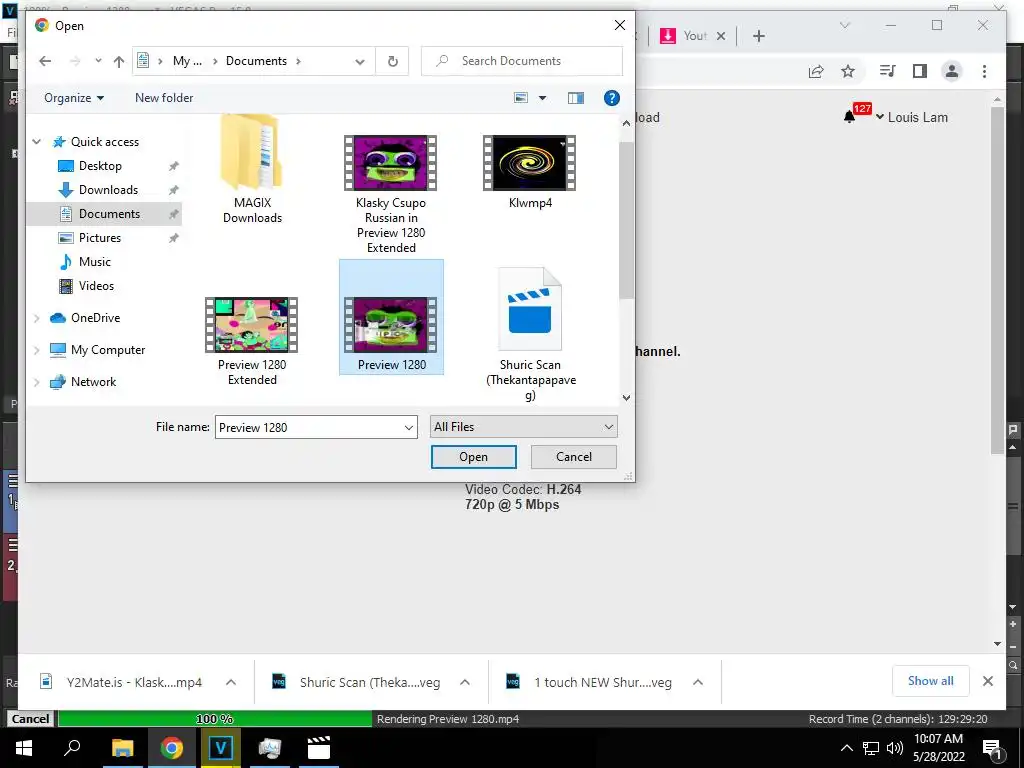Bookmark this page star icon

click(848, 71)
